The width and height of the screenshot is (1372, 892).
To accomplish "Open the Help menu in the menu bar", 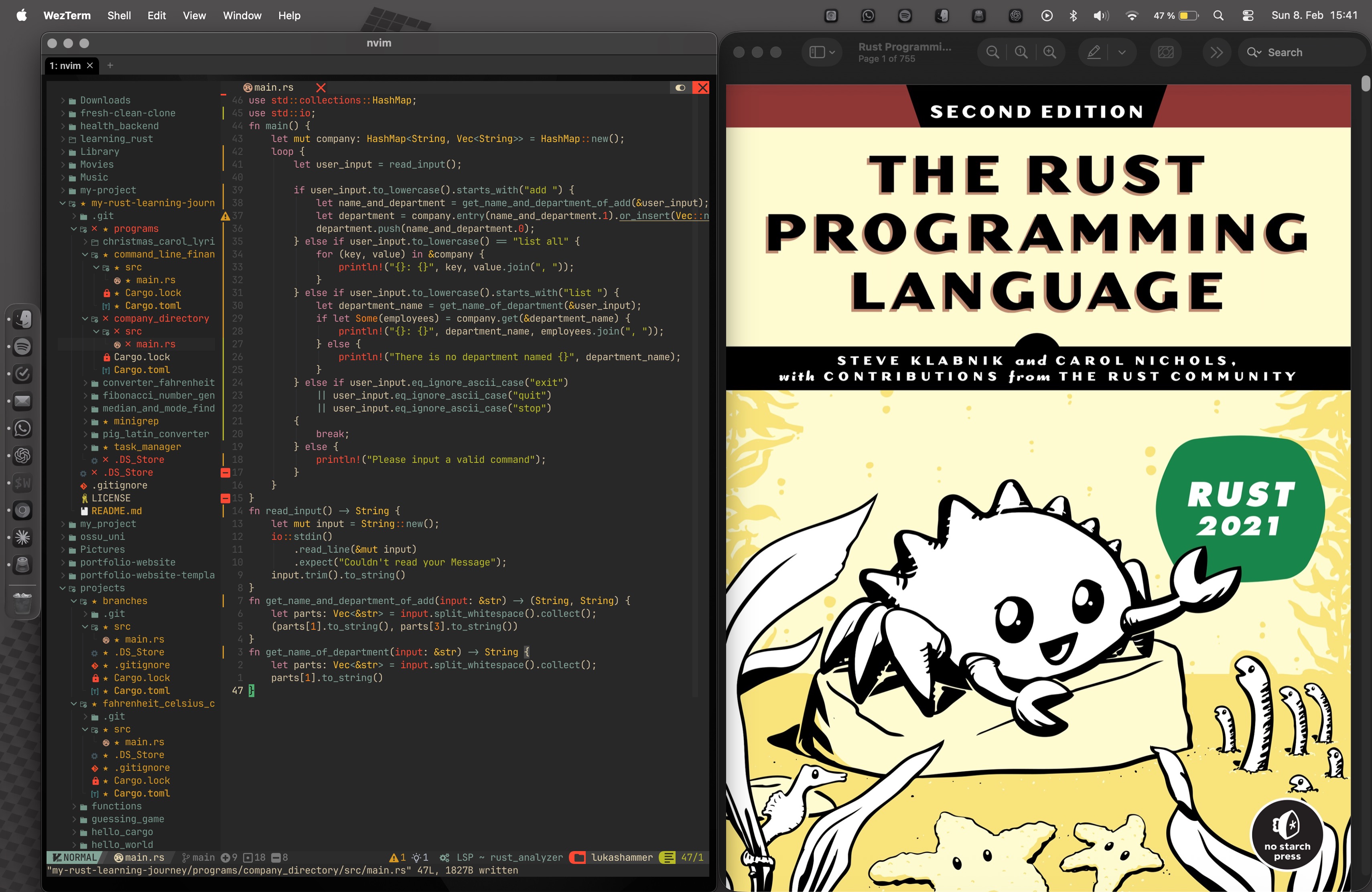I will [x=289, y=16].
